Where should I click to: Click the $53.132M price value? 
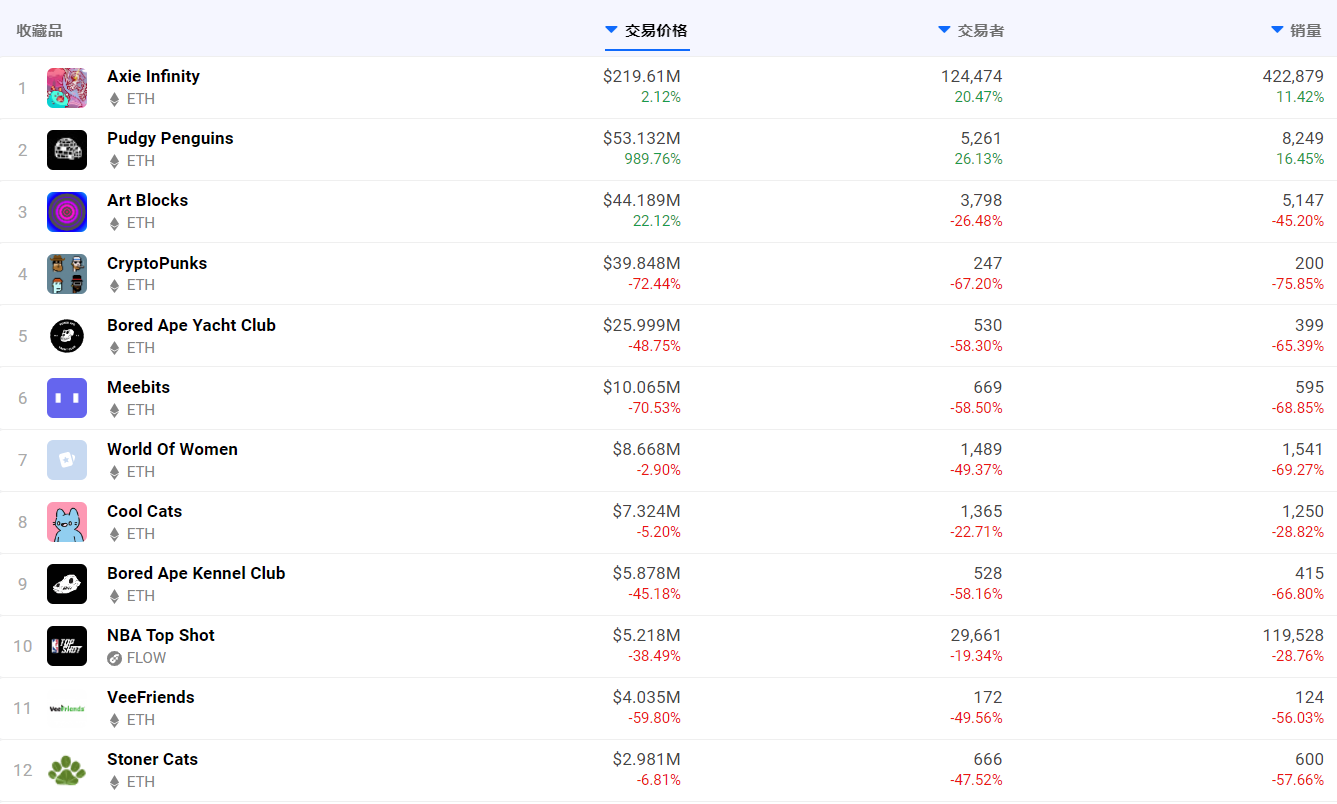click(x=642, y=138)
